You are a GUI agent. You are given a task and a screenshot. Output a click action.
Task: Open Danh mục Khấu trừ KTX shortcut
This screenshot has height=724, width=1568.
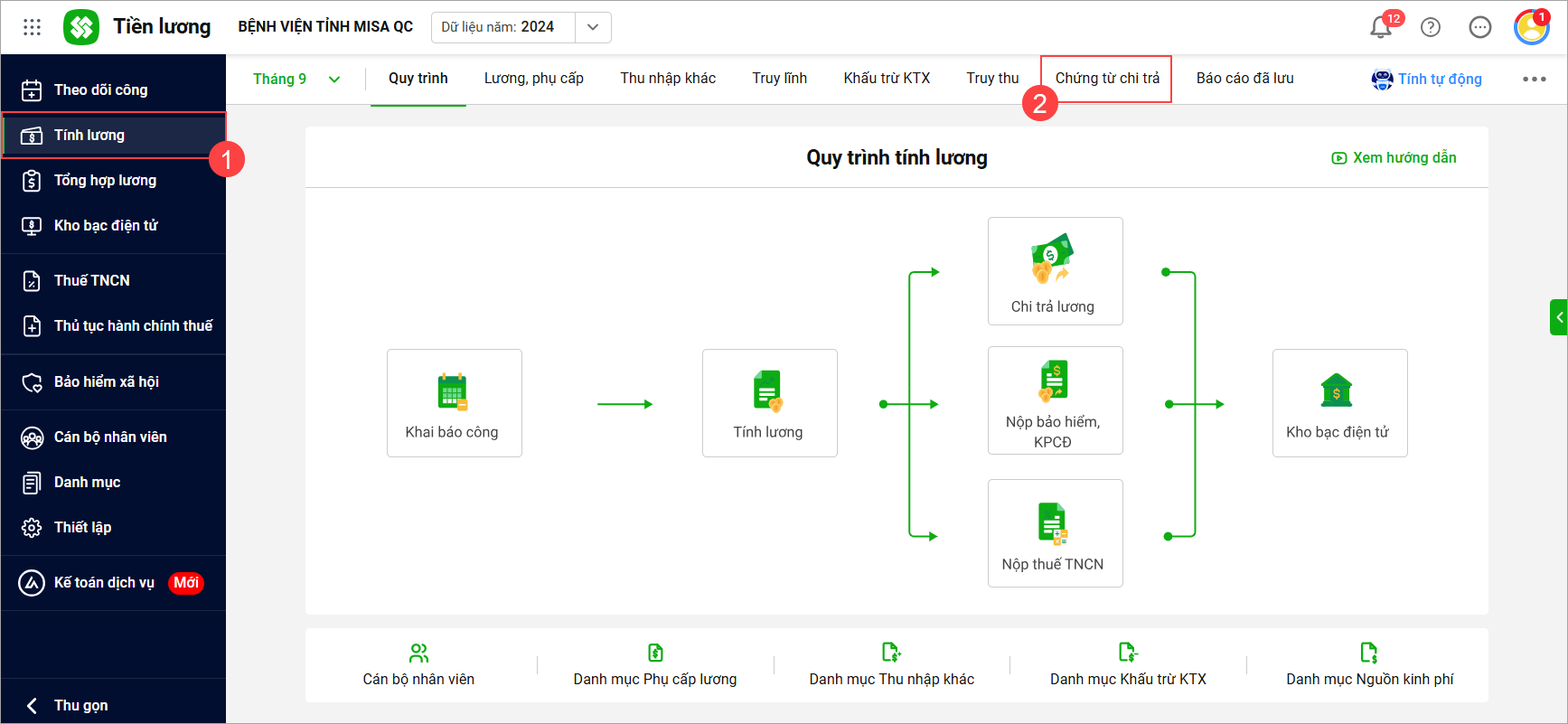1128,665
